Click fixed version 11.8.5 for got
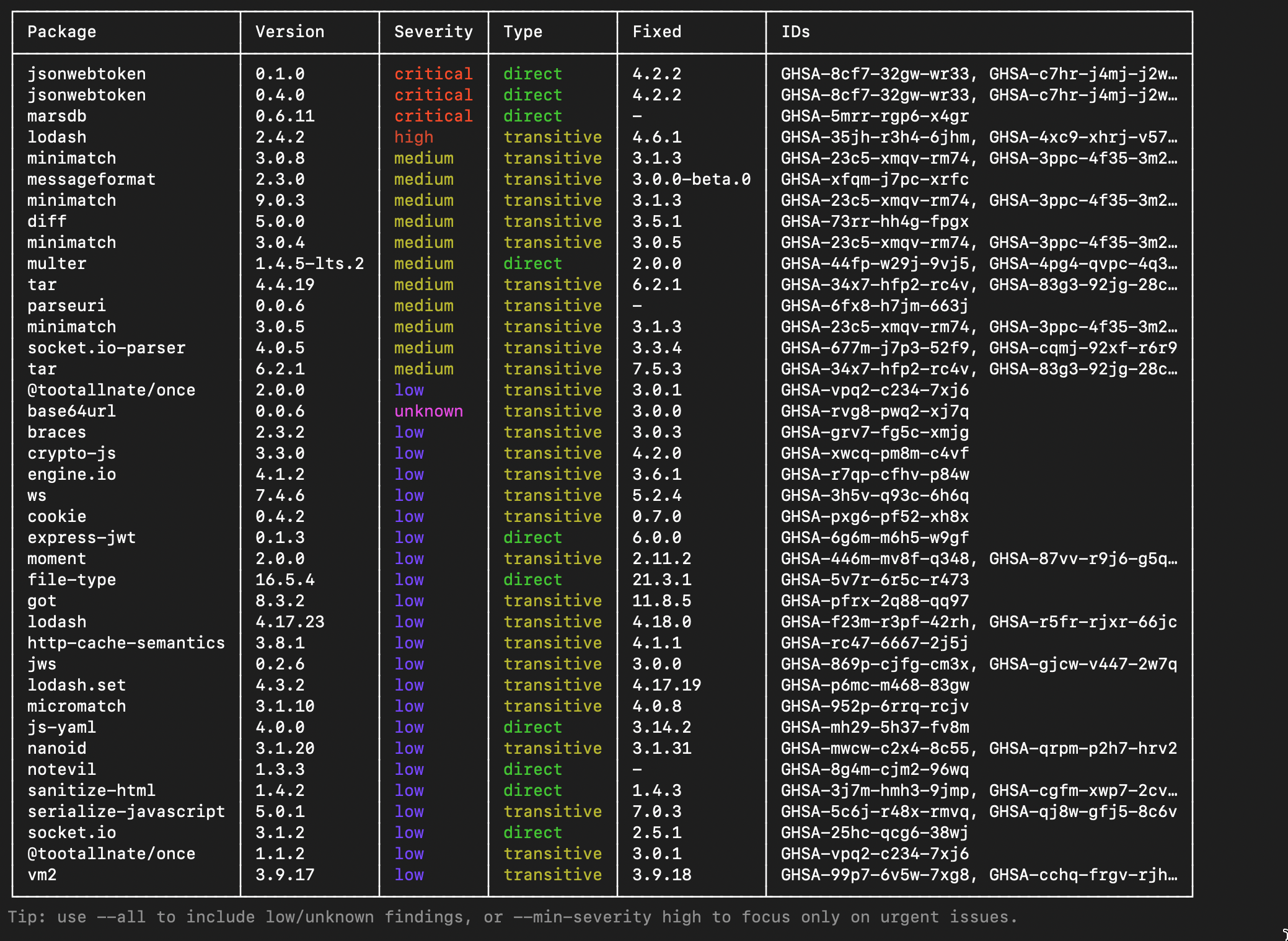Screen dimensions: 1288x941 click(662, 601)
